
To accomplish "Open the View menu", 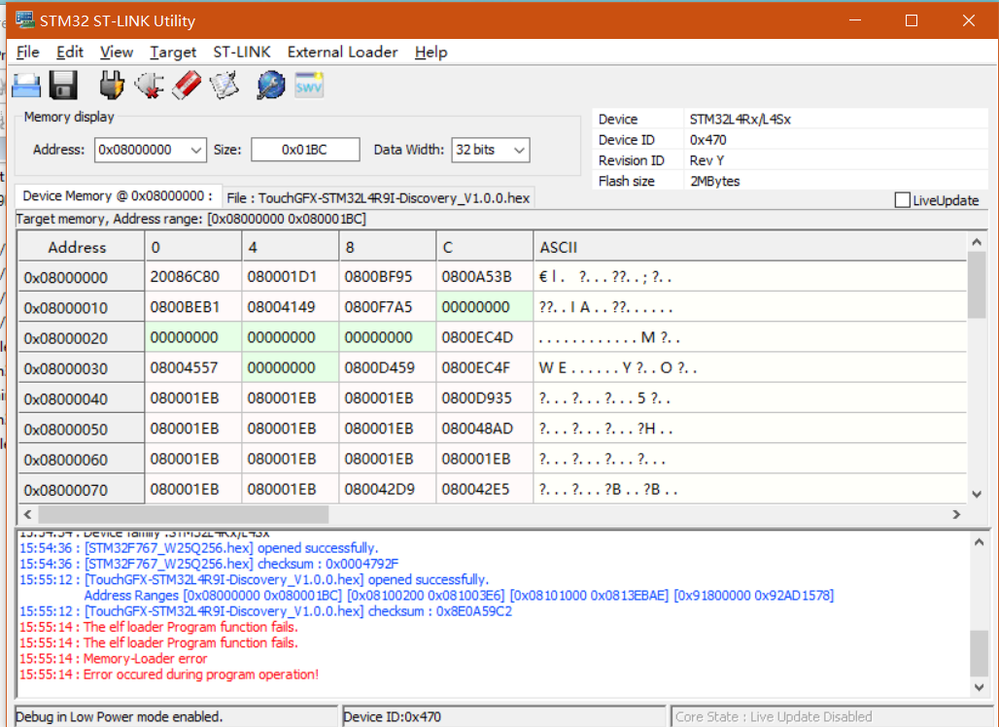I will pyautogui.click(x=117, y=52).
